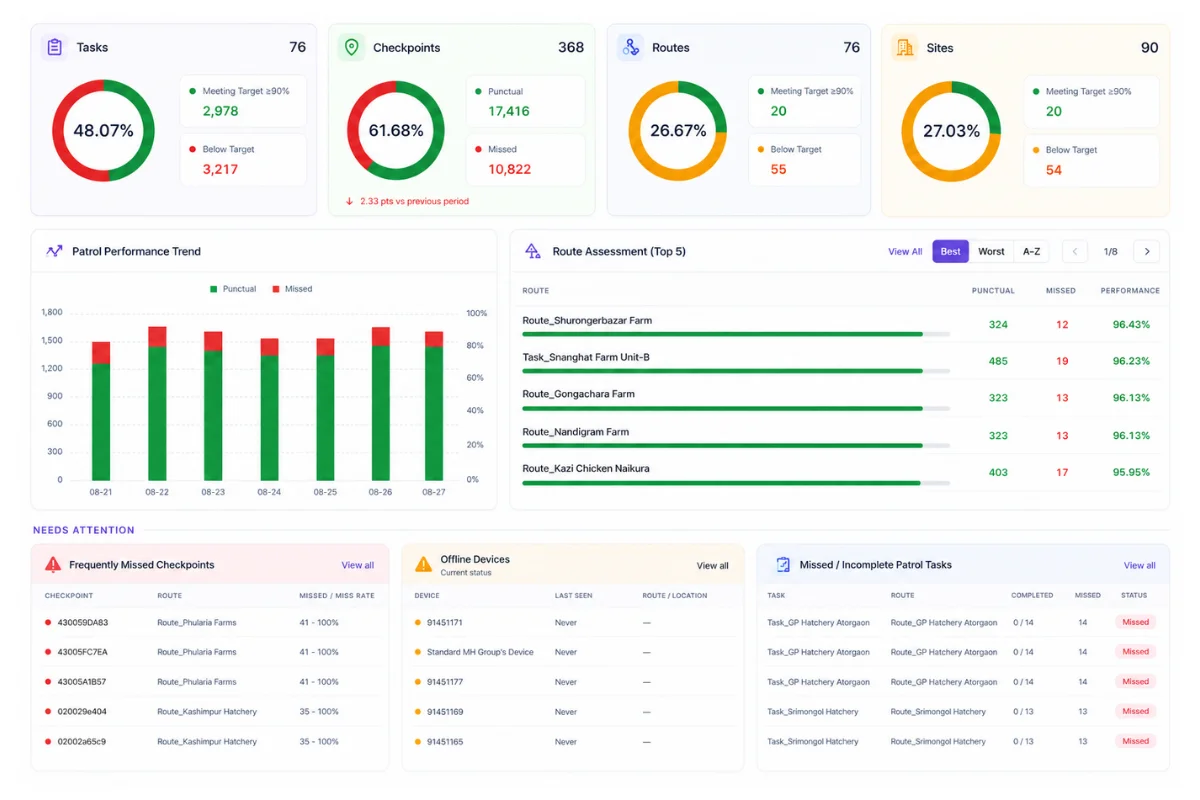
Task: Click the Routes card icon
Action: coord(630,47)
